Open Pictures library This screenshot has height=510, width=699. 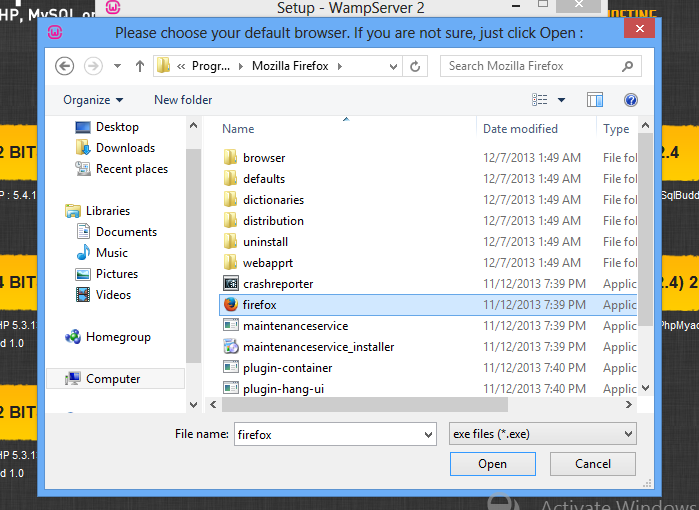107,274
